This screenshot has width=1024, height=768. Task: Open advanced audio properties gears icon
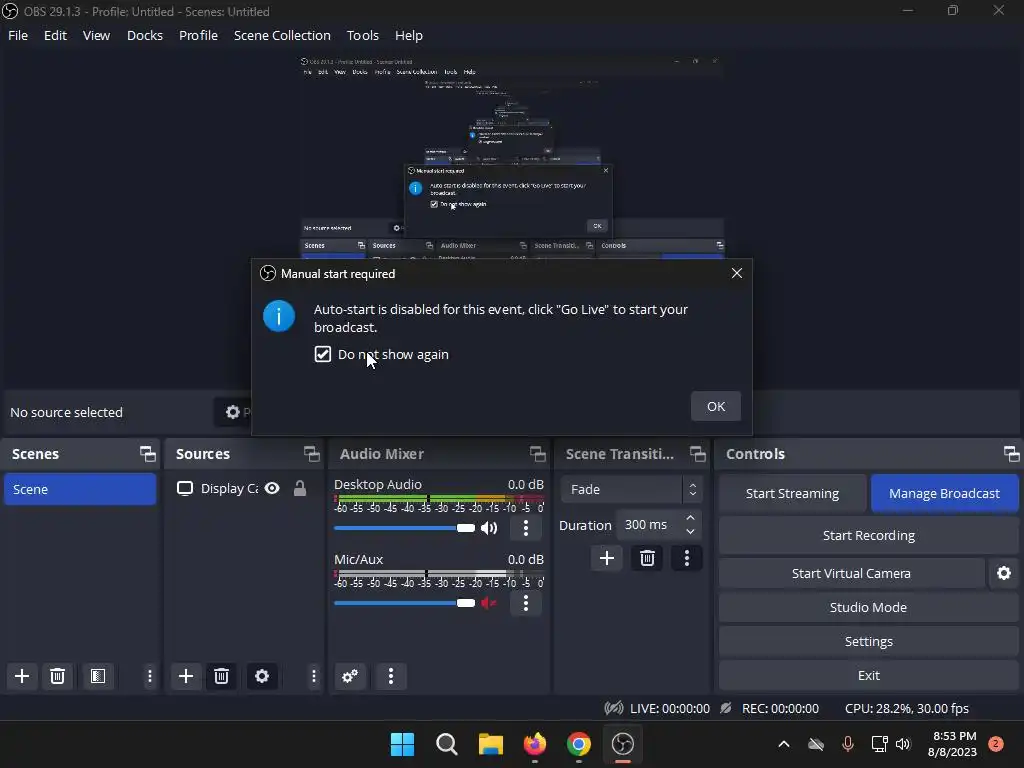tap(350, 676)
